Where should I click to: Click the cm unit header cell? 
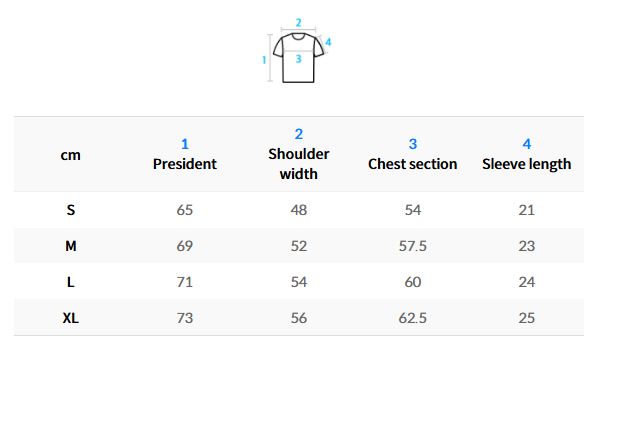(x=70, y=155)
